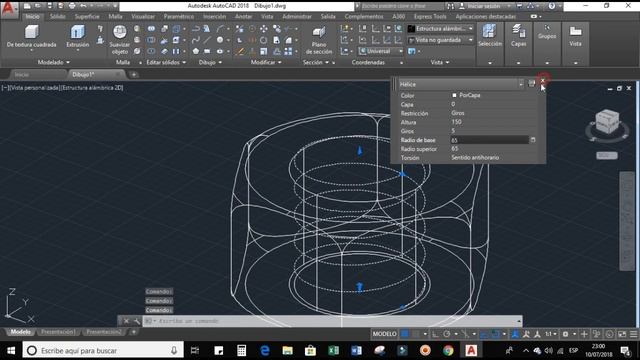Click the Windows search box
Viewport: 640px width, 360px height.
click(x=103, y=350)
